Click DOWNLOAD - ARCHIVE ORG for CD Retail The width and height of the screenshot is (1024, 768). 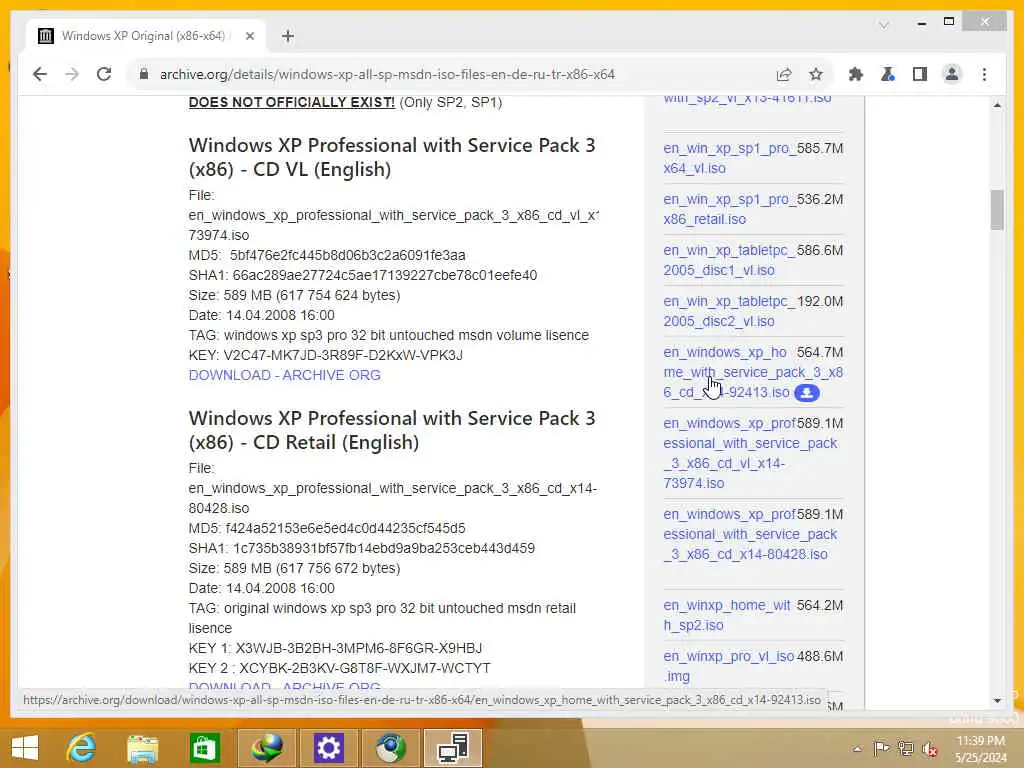(x=284, y=685)
